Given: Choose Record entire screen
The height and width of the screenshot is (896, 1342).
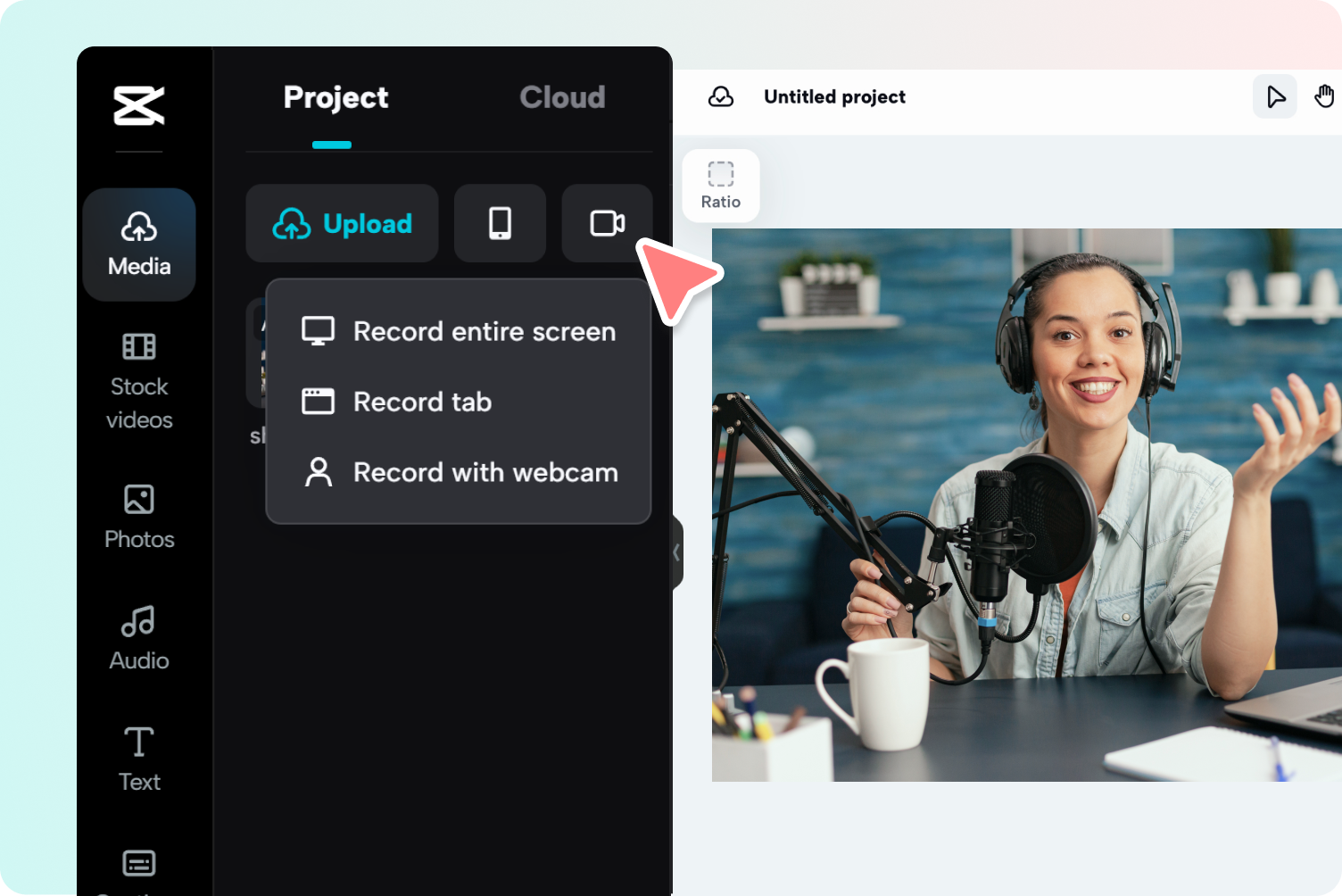Looking at the screenshot, I should tap(459, 331).
